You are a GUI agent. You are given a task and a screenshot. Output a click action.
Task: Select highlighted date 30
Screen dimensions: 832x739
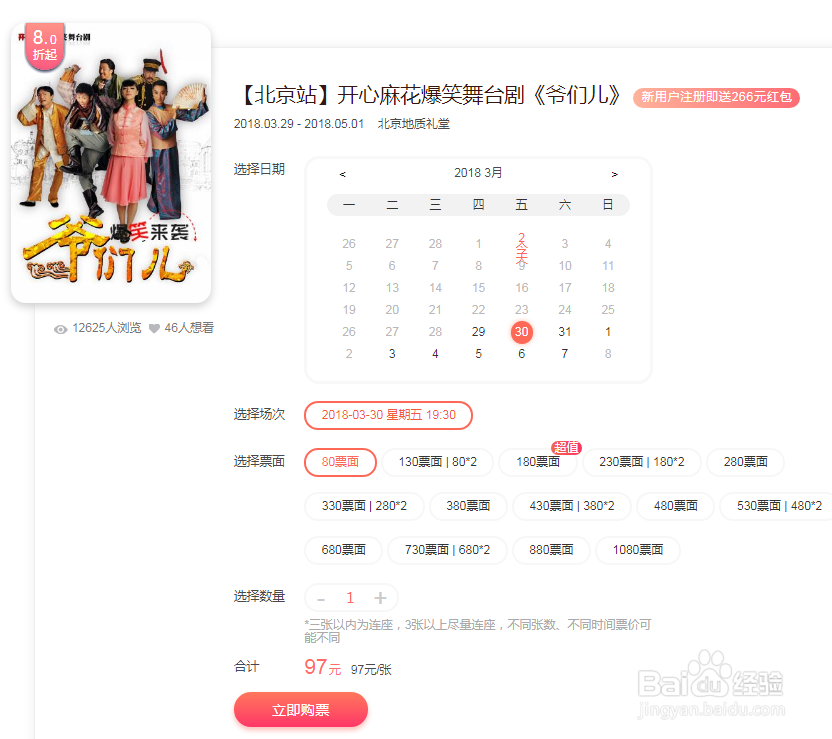pyautogui.click(x=522, y=332)
